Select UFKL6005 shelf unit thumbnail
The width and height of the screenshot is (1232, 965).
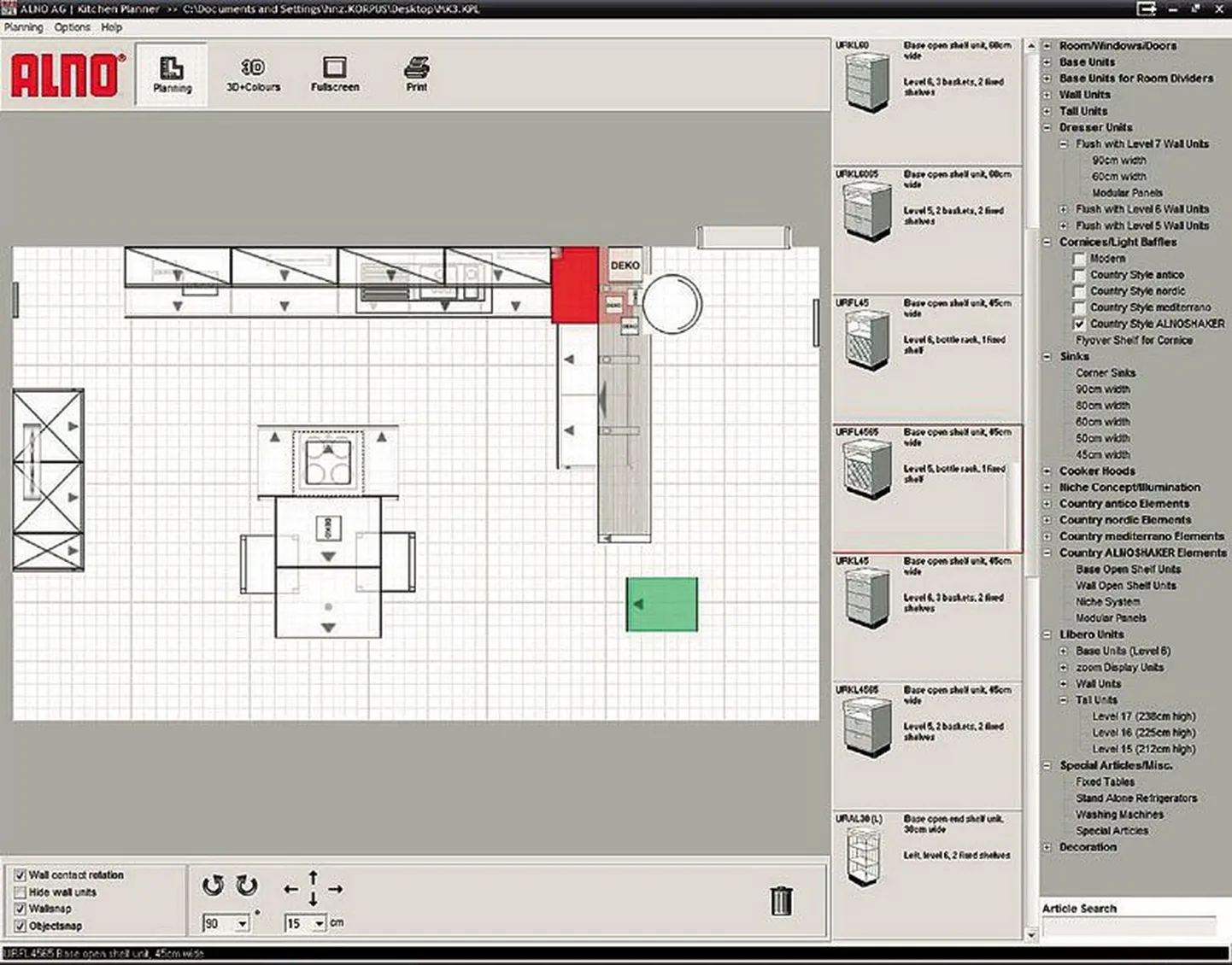(x=866, y=212)
